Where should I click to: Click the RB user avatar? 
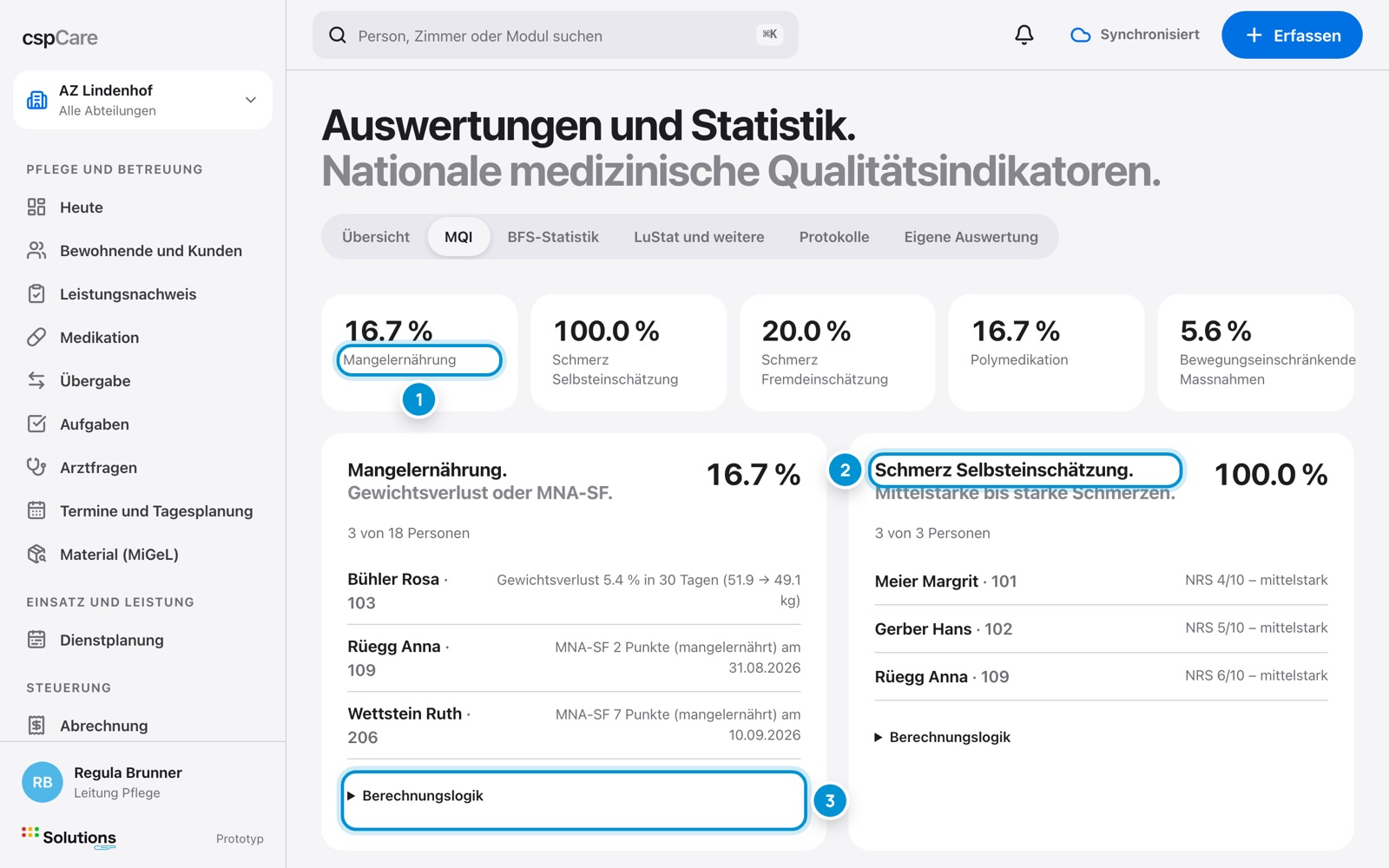click(x=43, y=782)
